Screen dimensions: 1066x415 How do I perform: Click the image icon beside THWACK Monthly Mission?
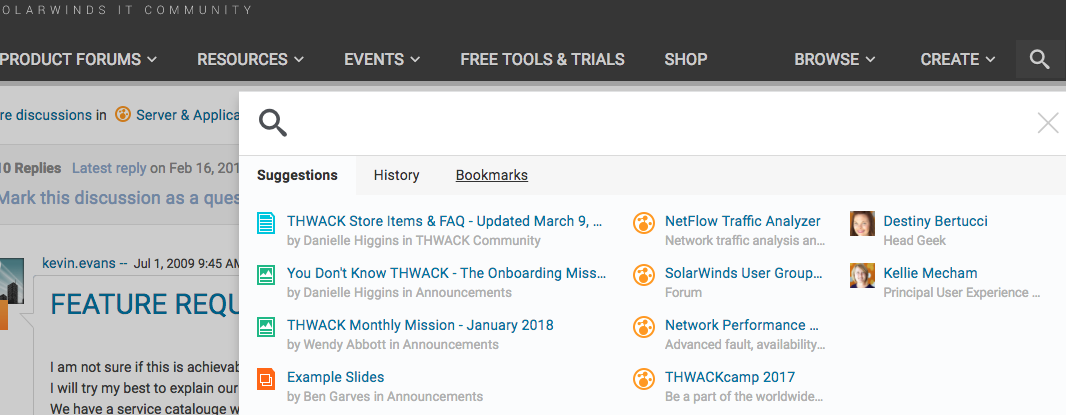pyautogui.click(x=266, y=327)
